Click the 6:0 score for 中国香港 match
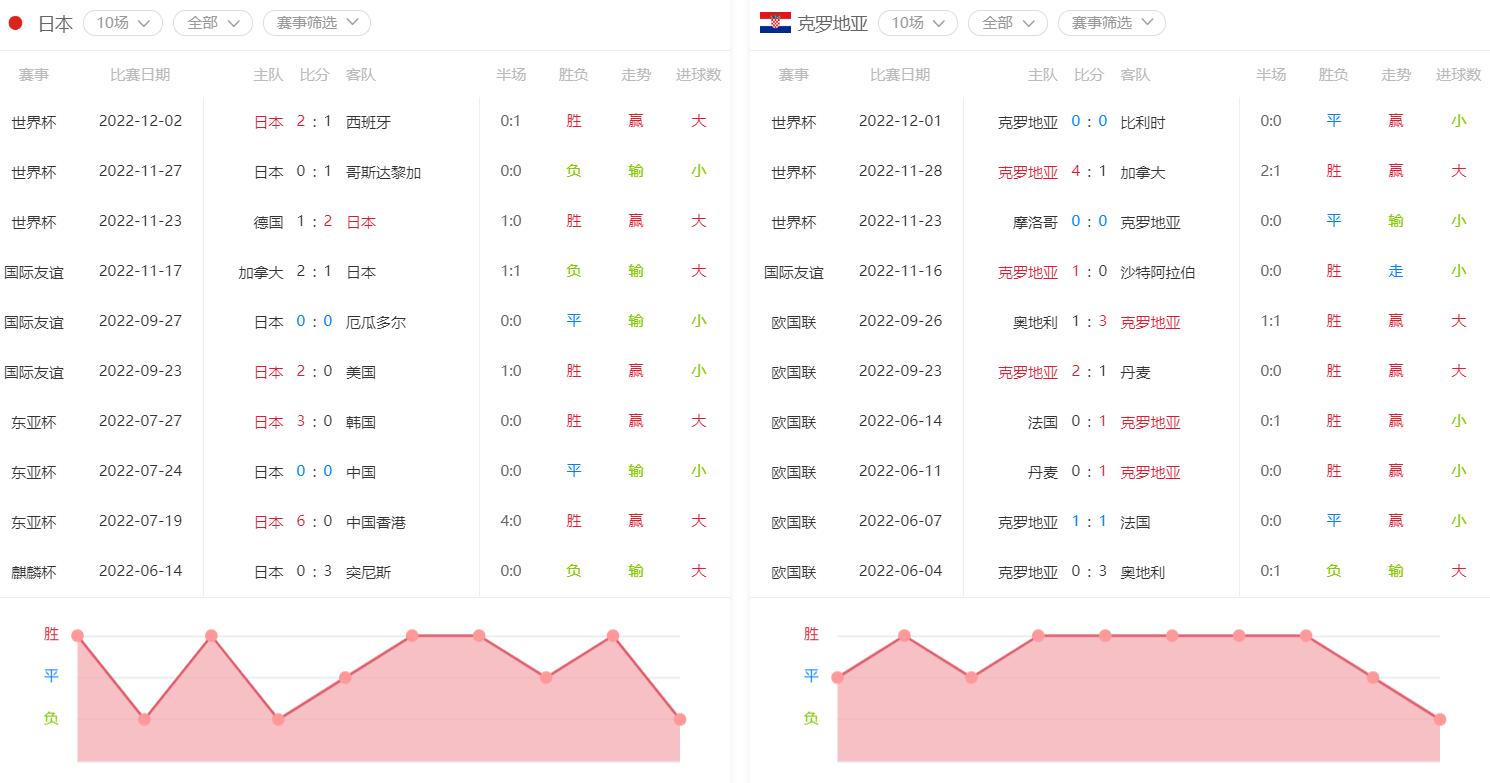The width and height of the screenshot is (1490, 783). point(314,522)
